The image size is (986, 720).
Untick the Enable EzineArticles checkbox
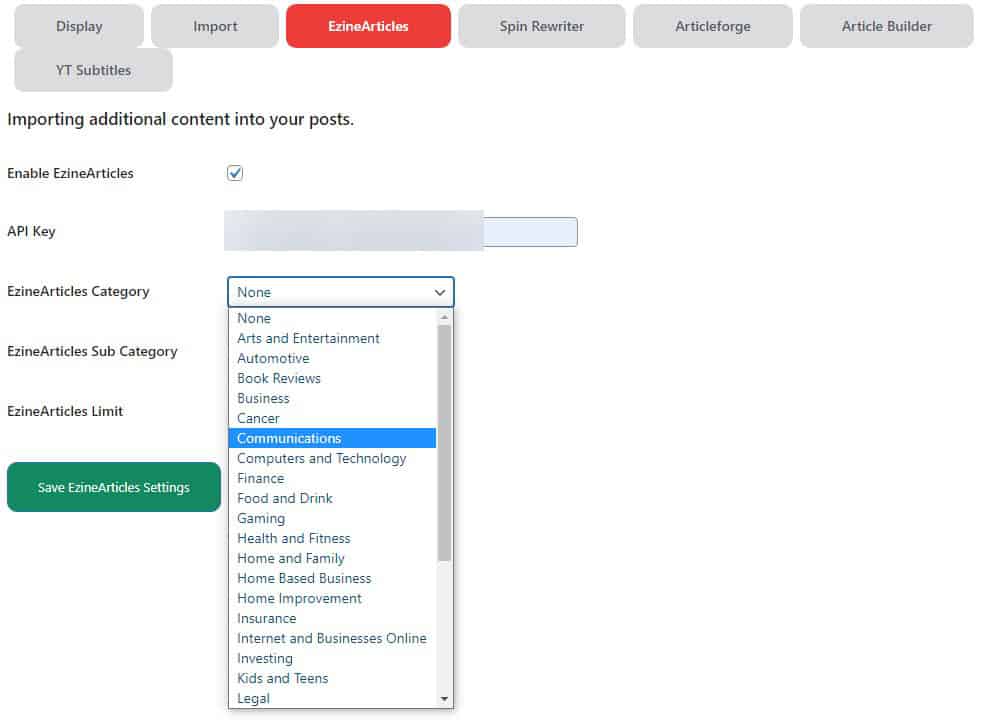[235, 173]
